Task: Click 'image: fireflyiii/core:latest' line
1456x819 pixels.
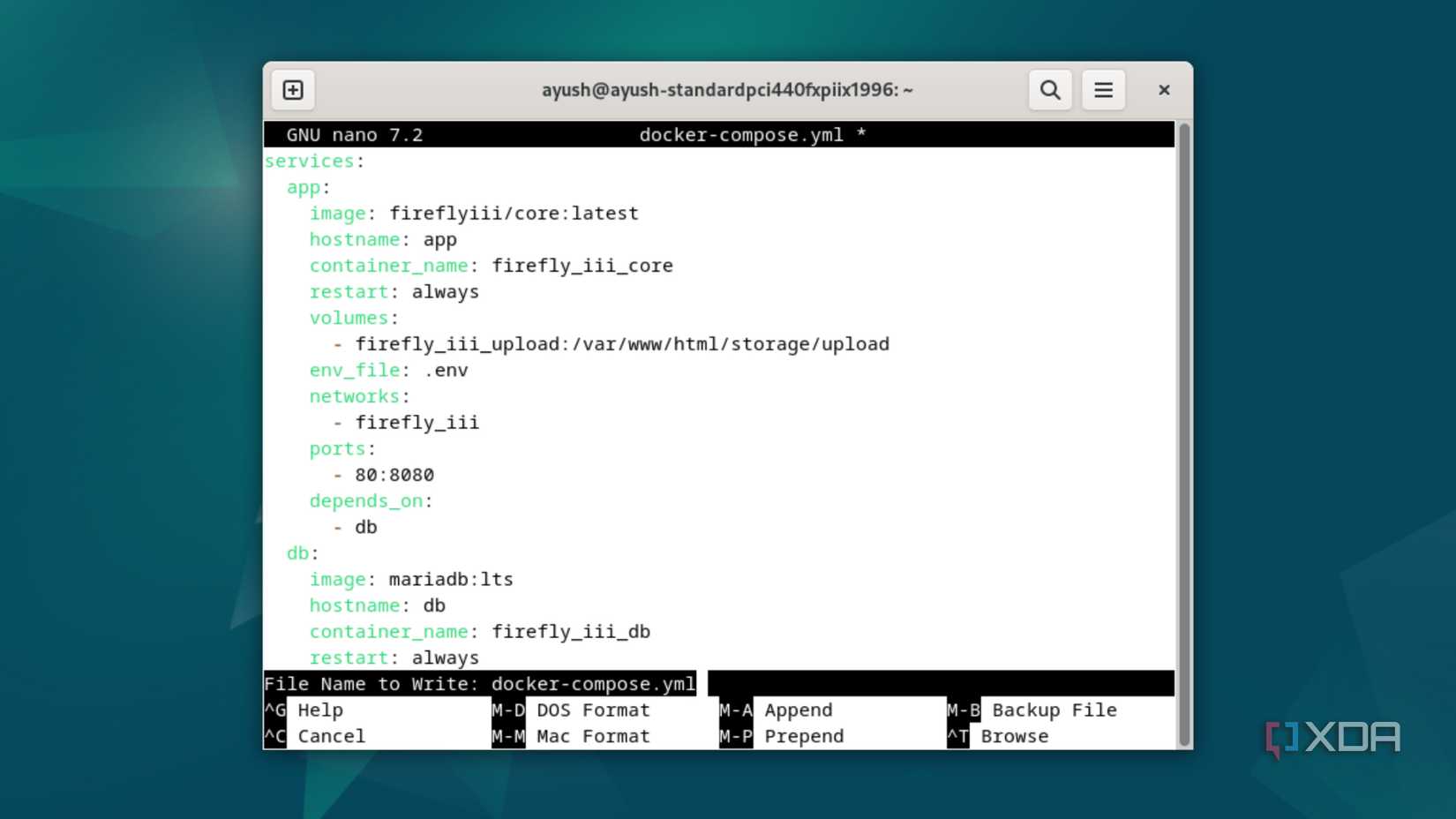Action: click(474, 214)
